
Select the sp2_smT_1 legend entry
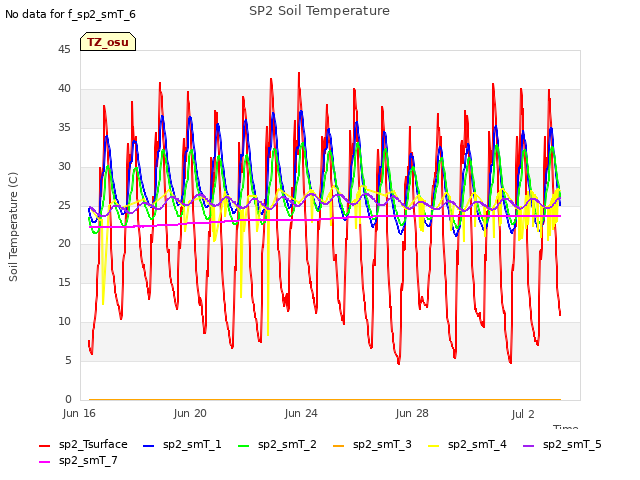182,444
